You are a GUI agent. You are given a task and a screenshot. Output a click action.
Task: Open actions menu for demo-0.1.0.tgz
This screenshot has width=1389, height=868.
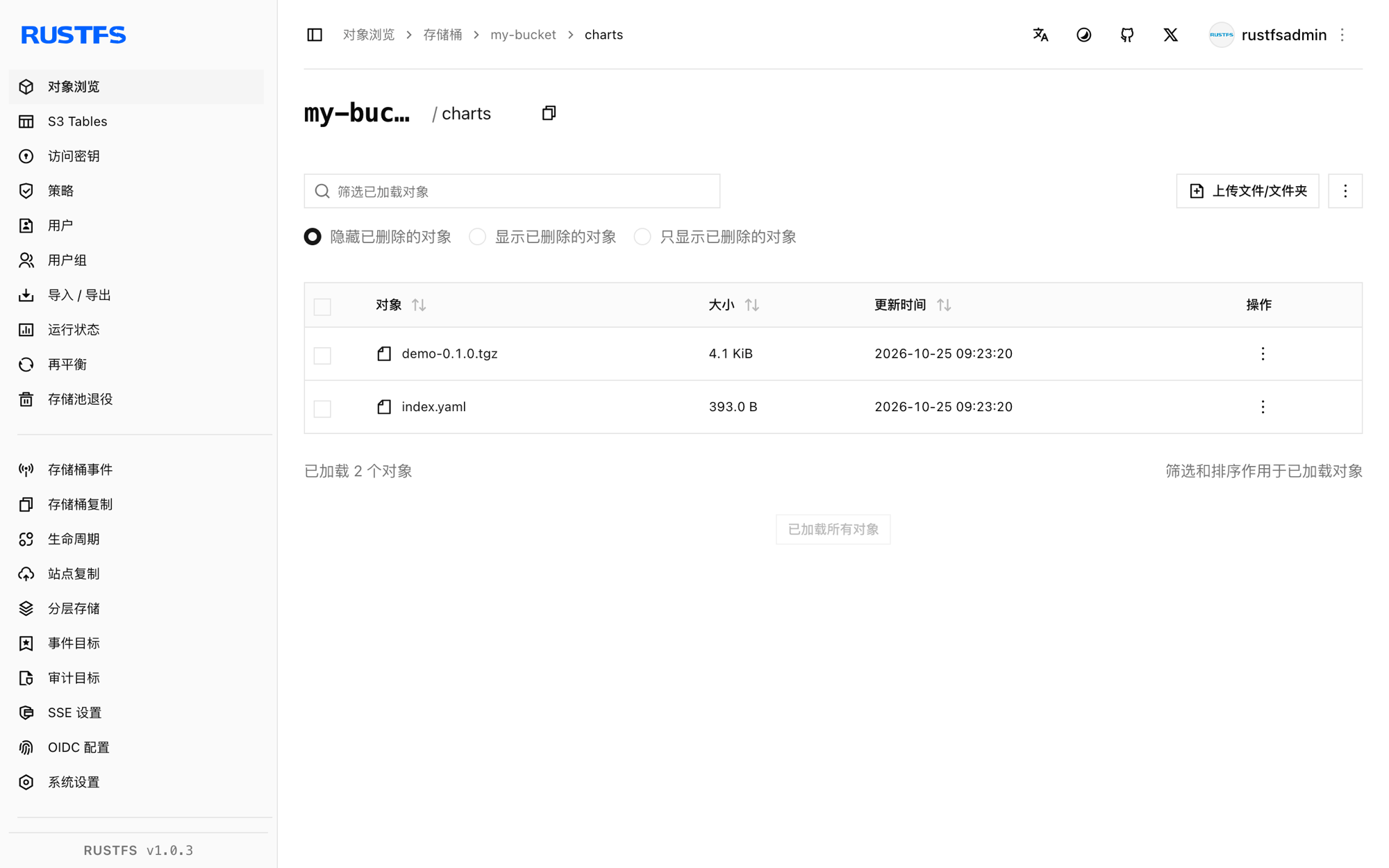(1263, 353)
